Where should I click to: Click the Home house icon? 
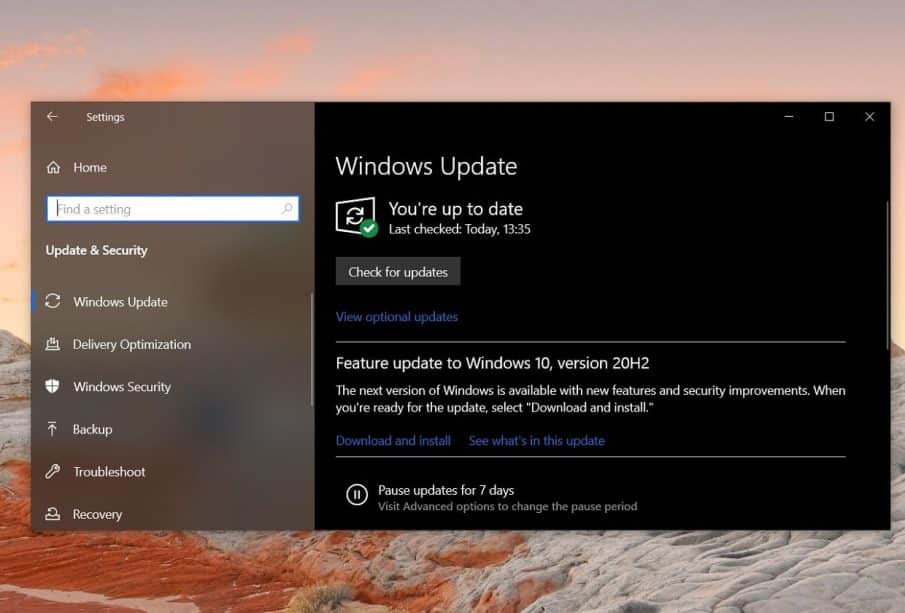(x=53, y=167)
